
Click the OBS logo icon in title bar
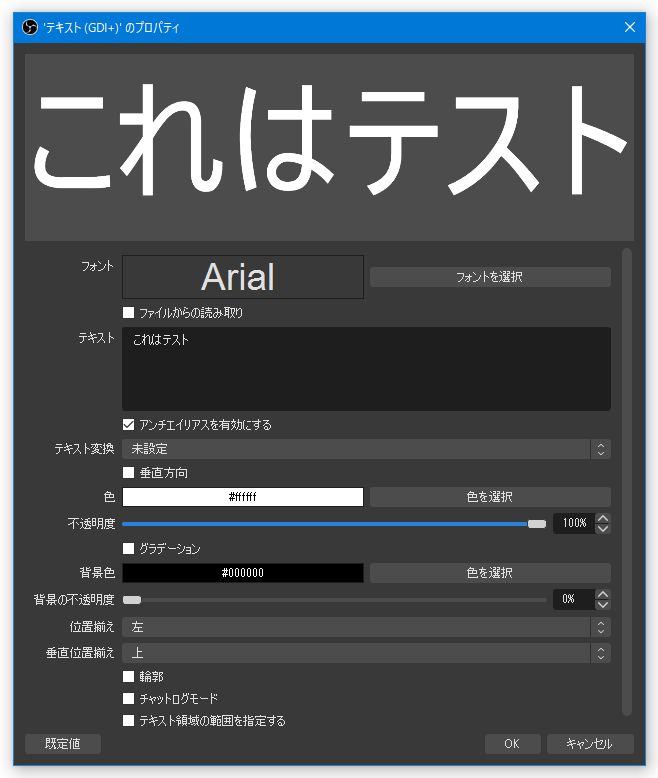(x=30, y=27)
